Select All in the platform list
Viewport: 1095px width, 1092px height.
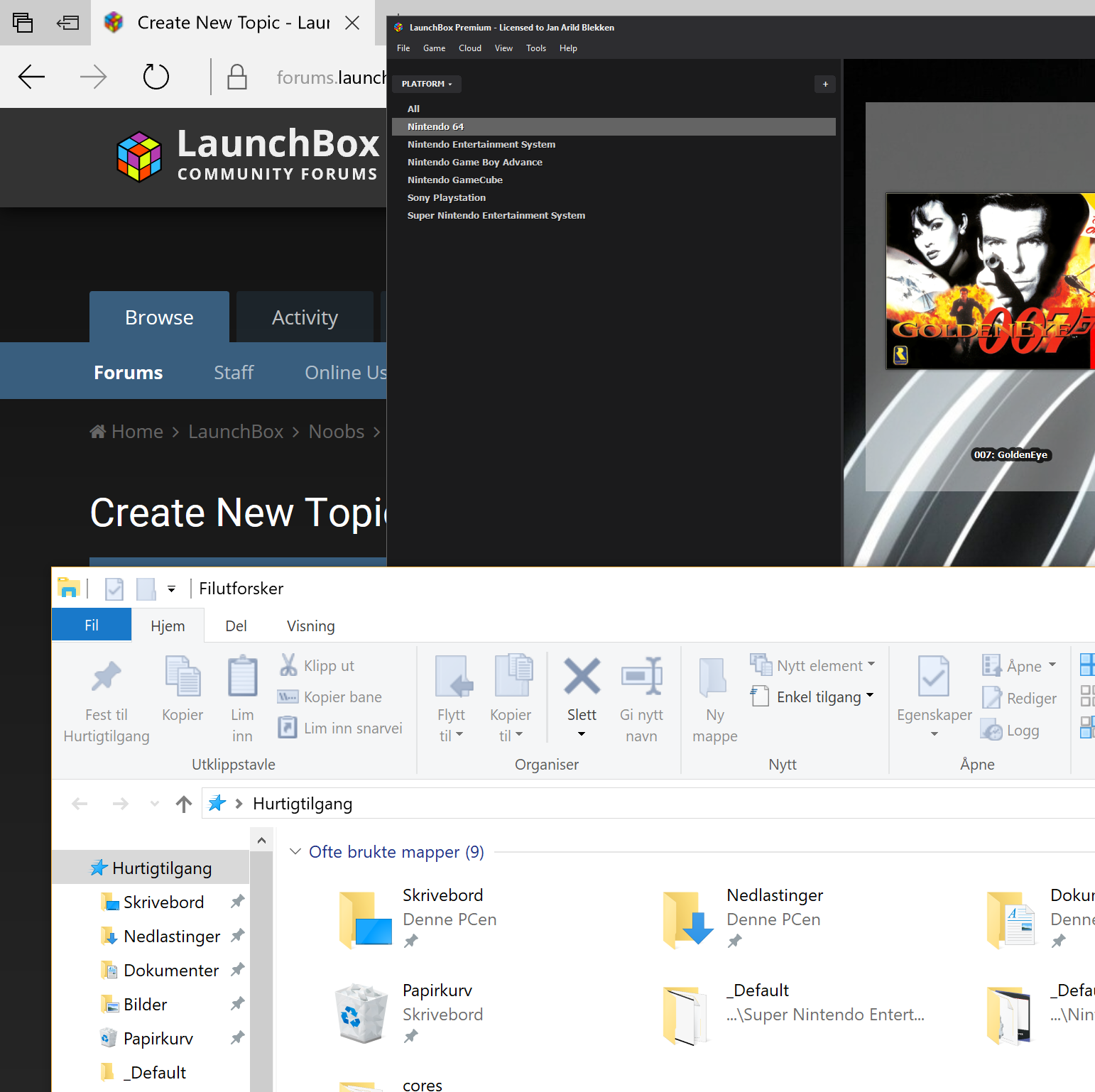(x=614, y=109)
